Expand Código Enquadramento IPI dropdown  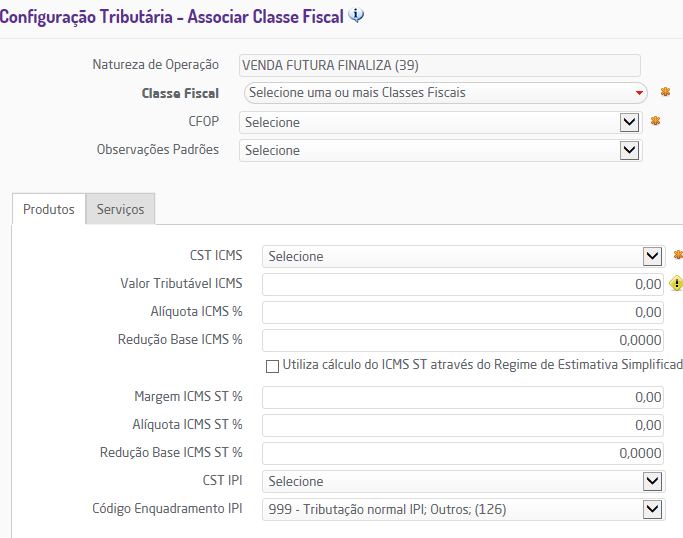[652, 509]
